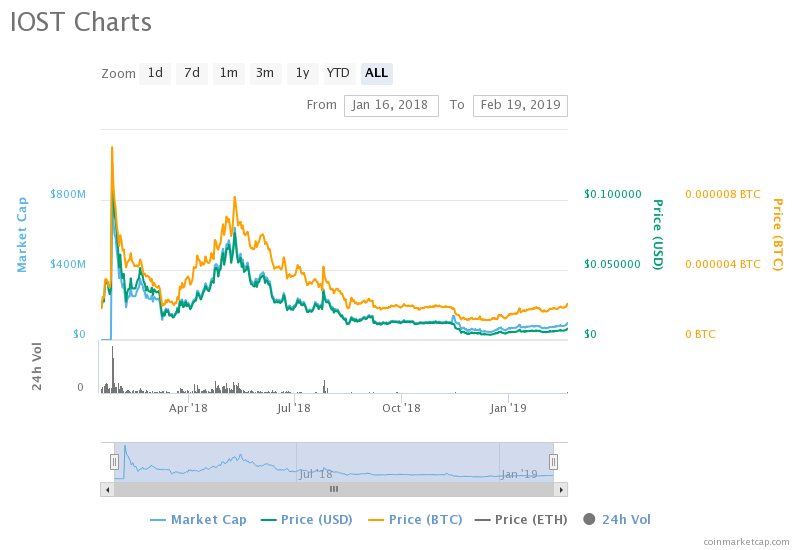Click the coinmarketcap.com credit link
Screen dimensions: 800x550
[746, 542]
